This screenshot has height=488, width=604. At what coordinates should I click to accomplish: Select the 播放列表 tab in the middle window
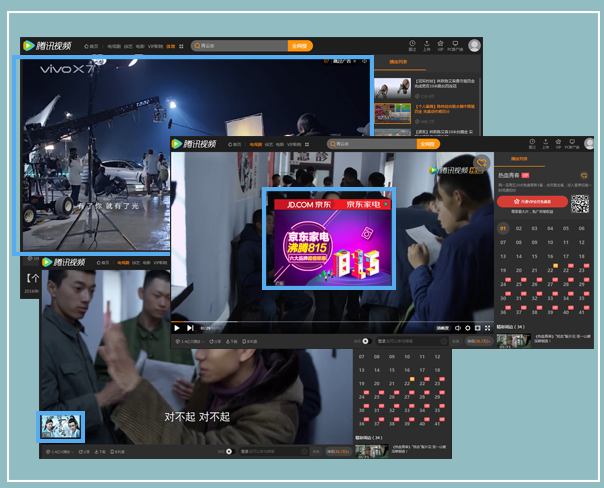pos(519,158)
